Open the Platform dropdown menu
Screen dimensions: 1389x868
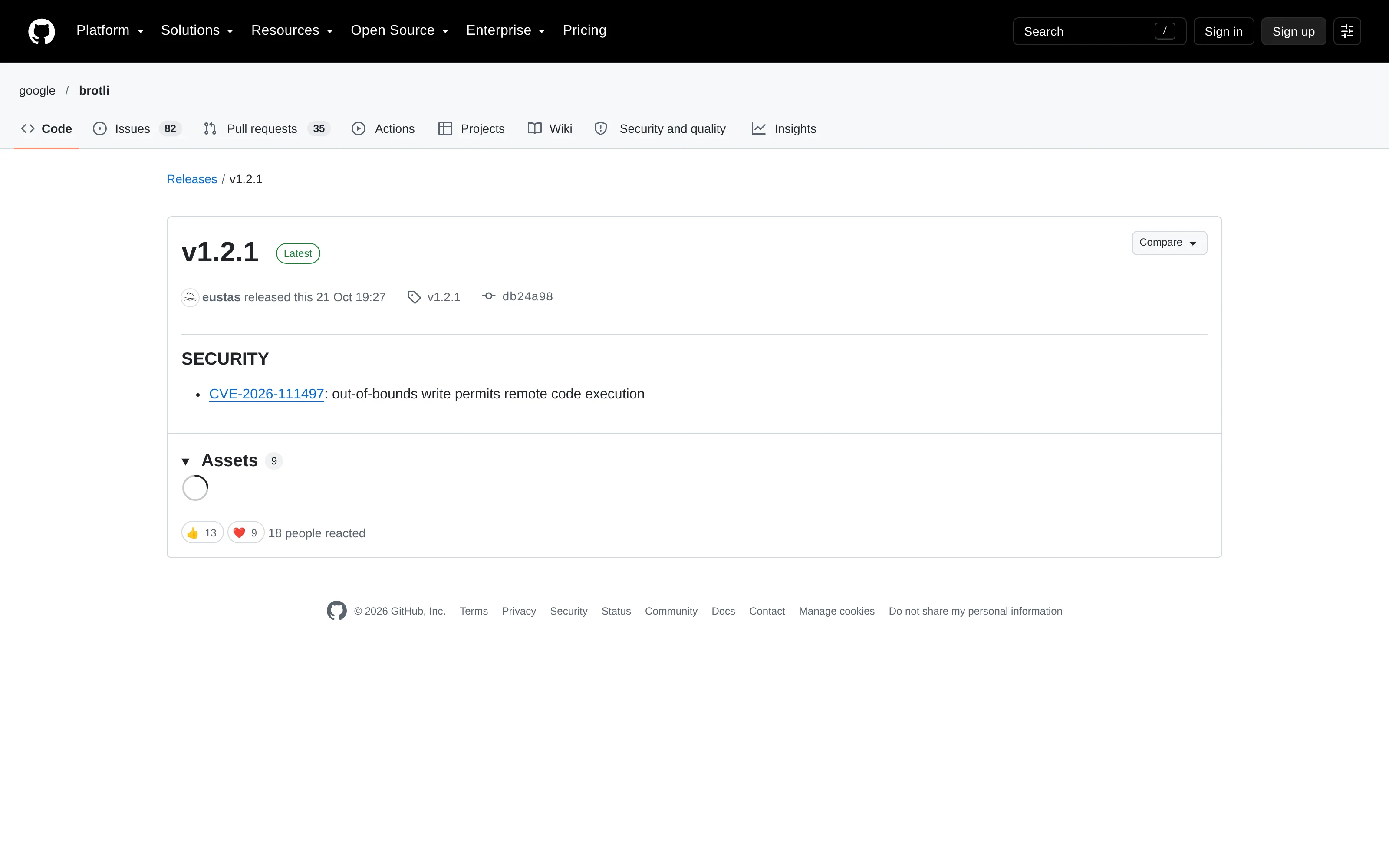(110, 30)
